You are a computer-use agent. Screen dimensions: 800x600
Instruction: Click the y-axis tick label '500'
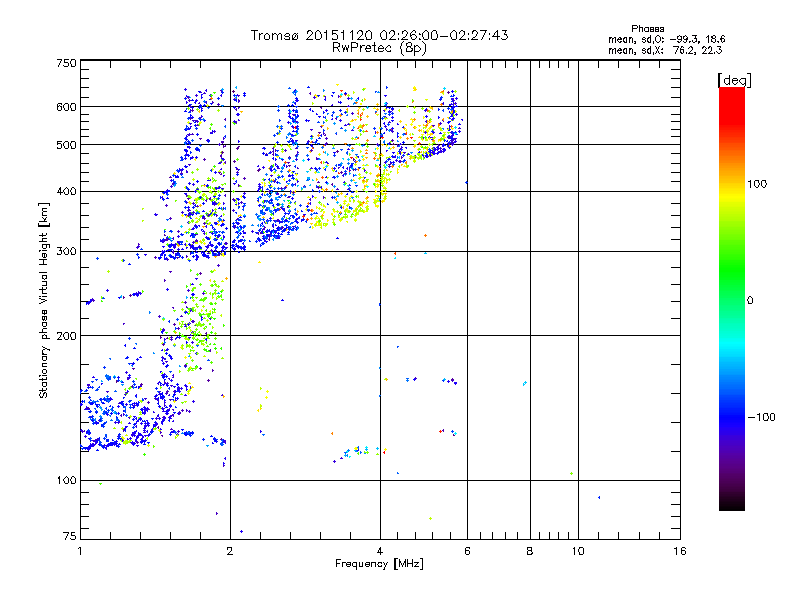(66, 145)
